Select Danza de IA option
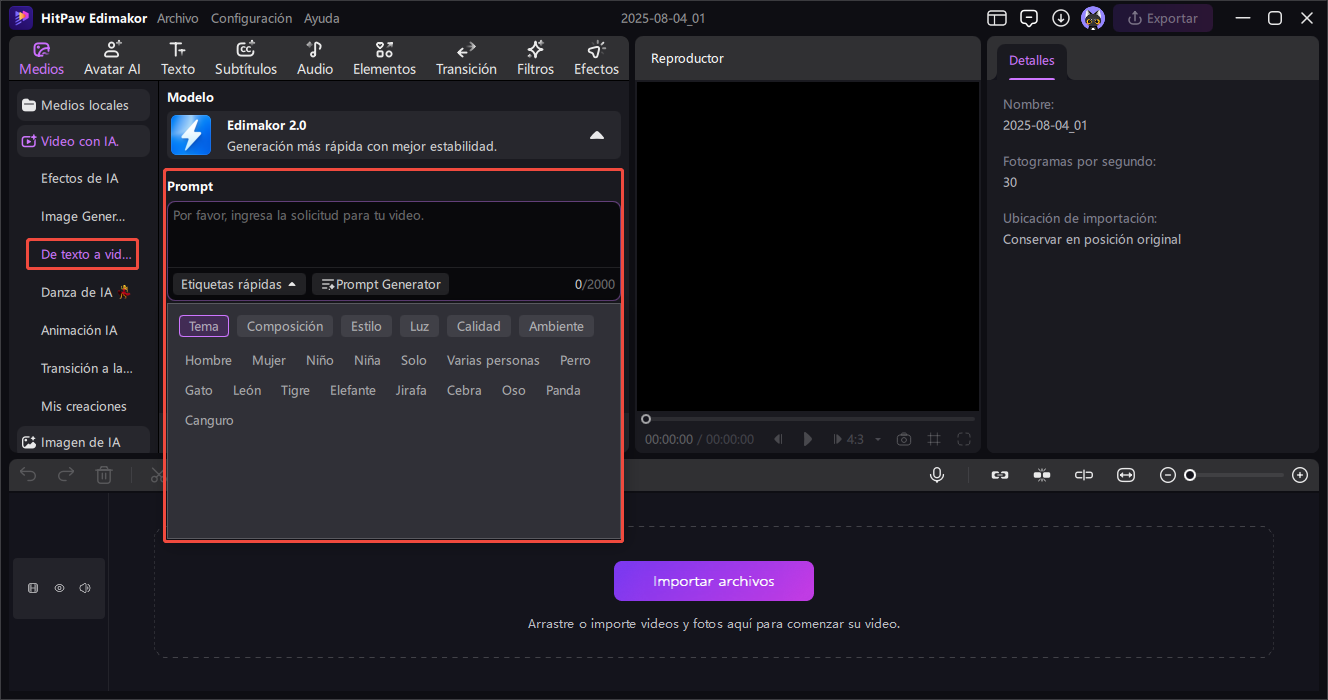The image size is (1328, 700). point(85,292)
